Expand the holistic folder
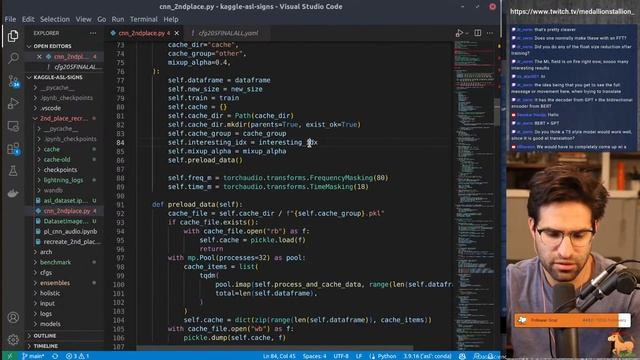 50,293
